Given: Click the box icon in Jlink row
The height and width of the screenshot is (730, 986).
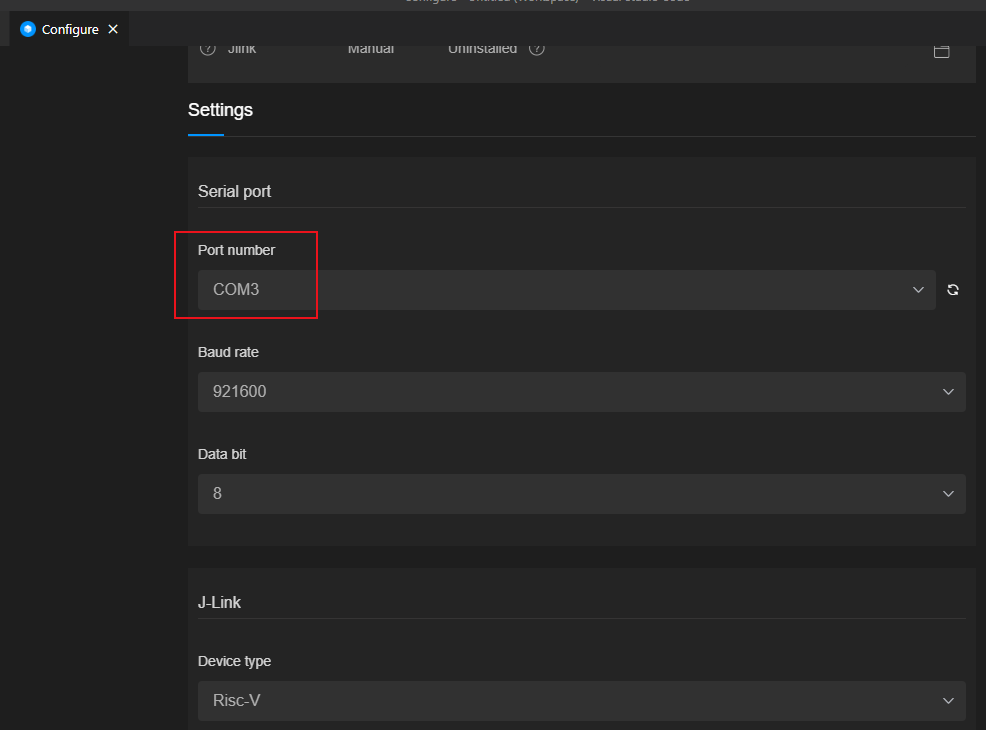Looking at the screenshot, I should point(941,51).
